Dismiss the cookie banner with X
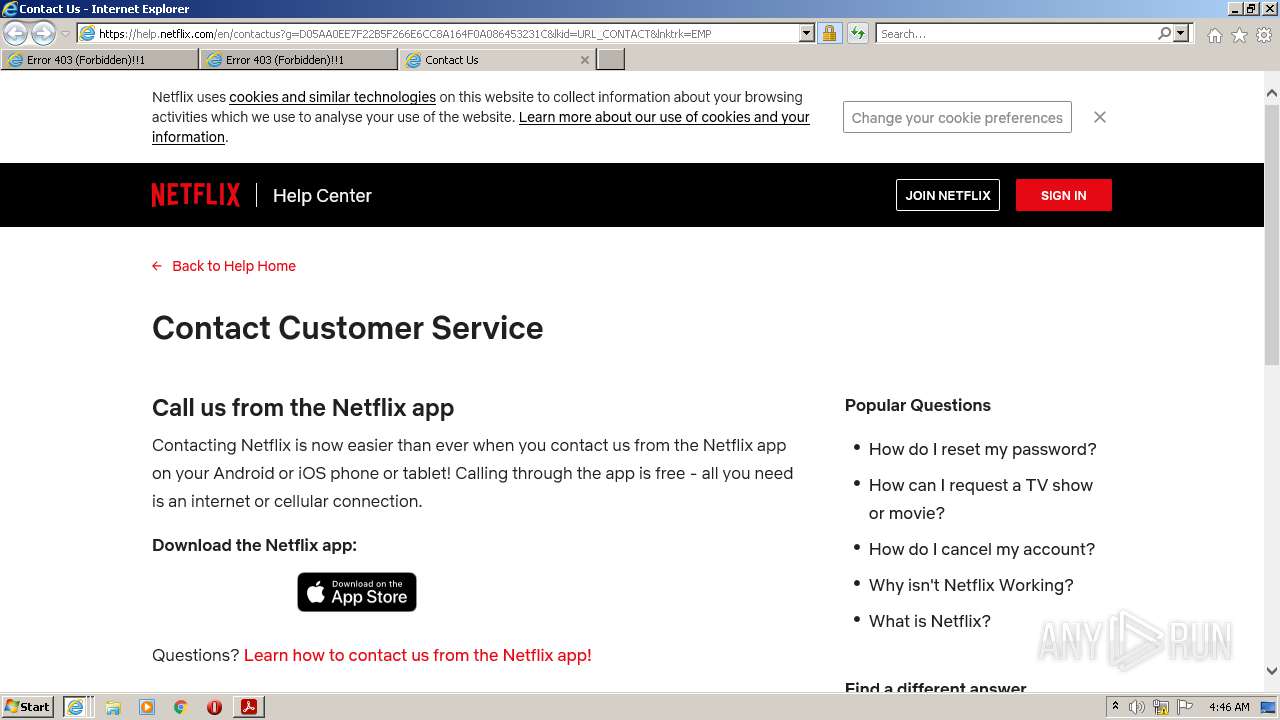 click(x=1100, y=117)
